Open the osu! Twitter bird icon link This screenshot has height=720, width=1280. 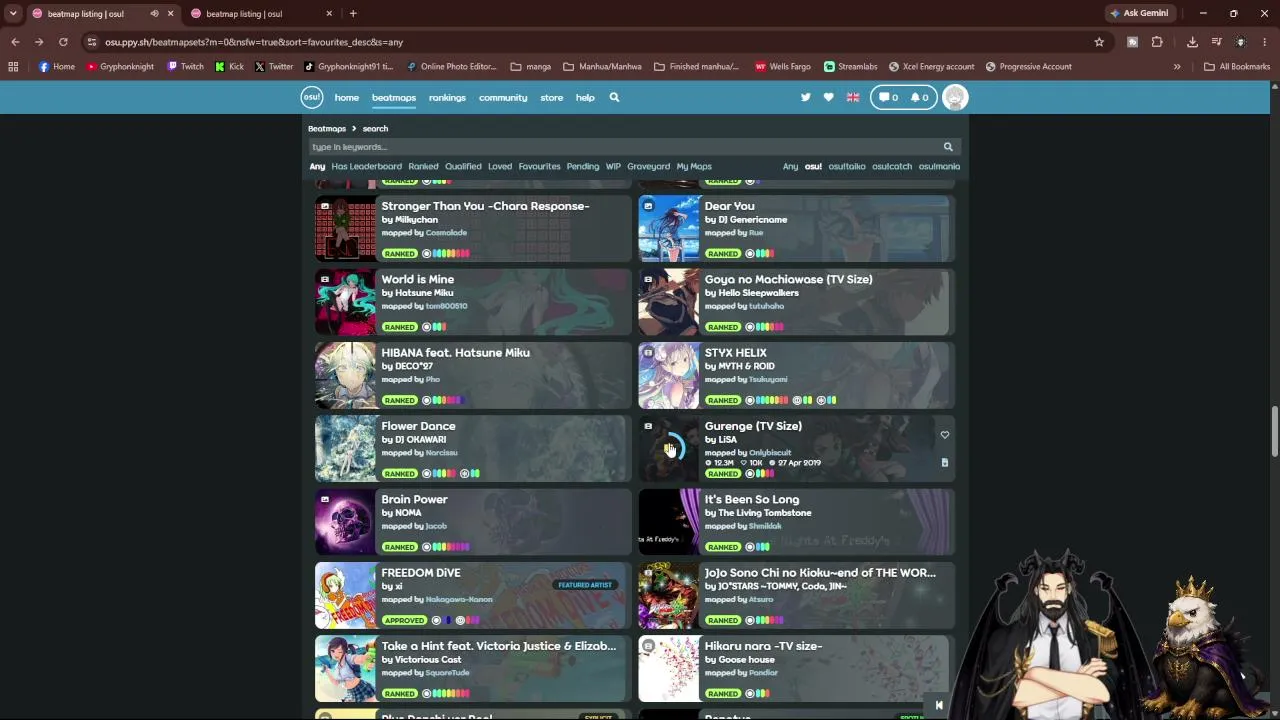click(805, 97)
